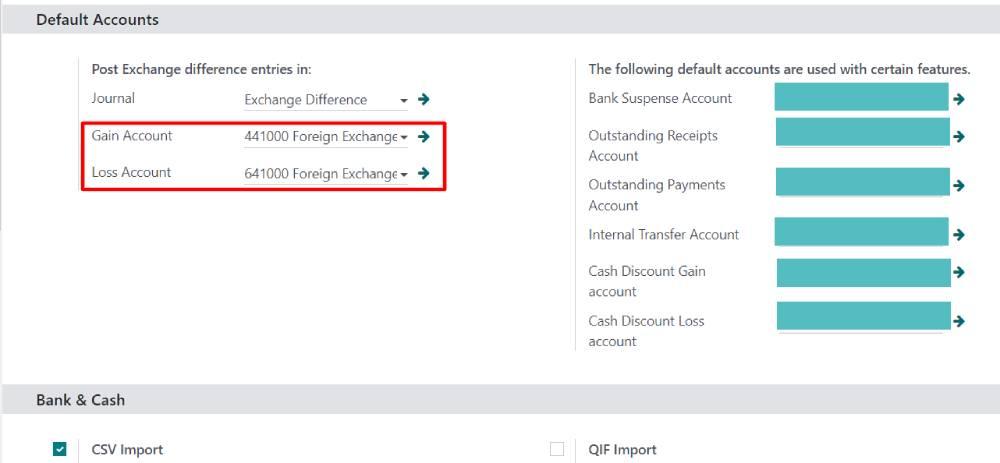Open the Loss Account record arrow
This screenshot has height=463, width=1000.
[x=423, y=173]
